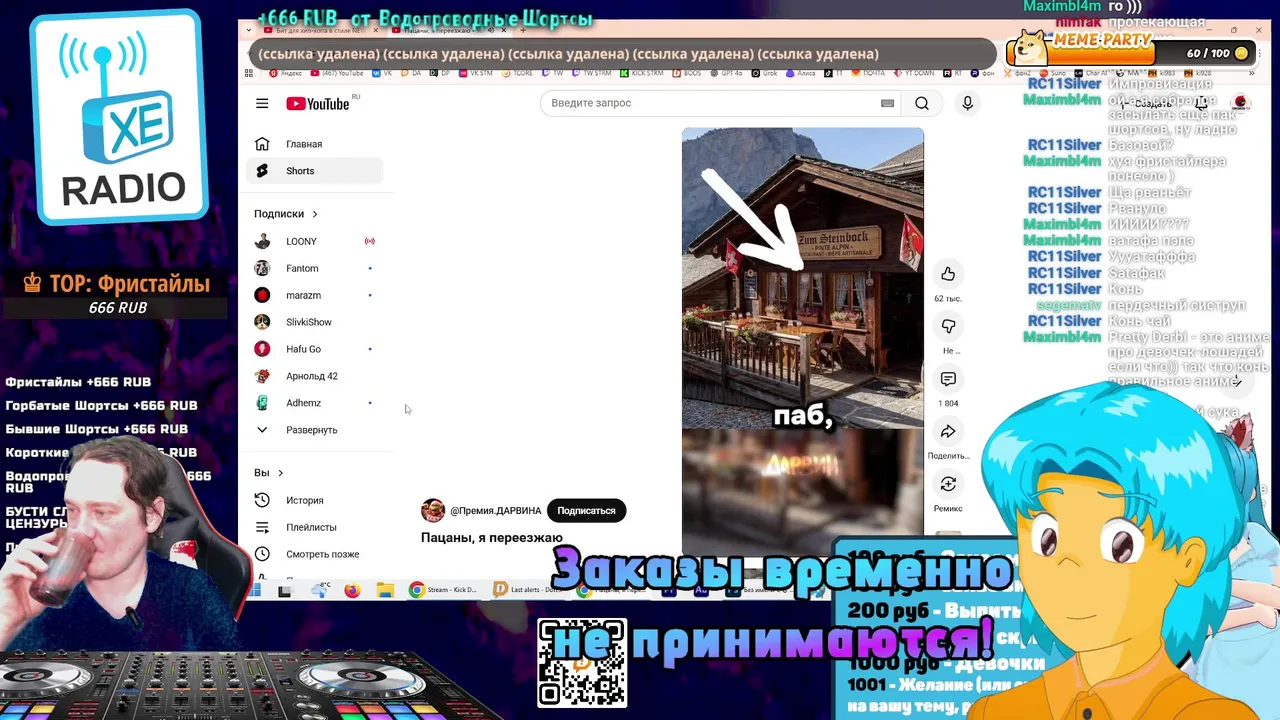
Task: Open the comments icon (1 804)
Action: (x=948, y=379)
